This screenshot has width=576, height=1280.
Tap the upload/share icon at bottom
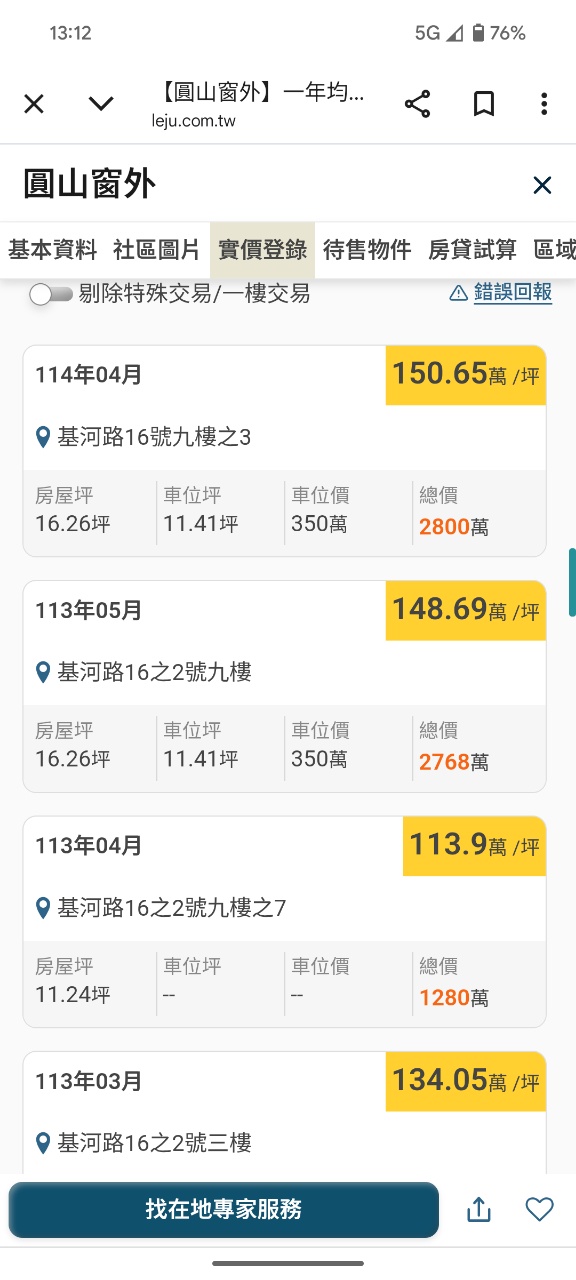coord(479,1210)
